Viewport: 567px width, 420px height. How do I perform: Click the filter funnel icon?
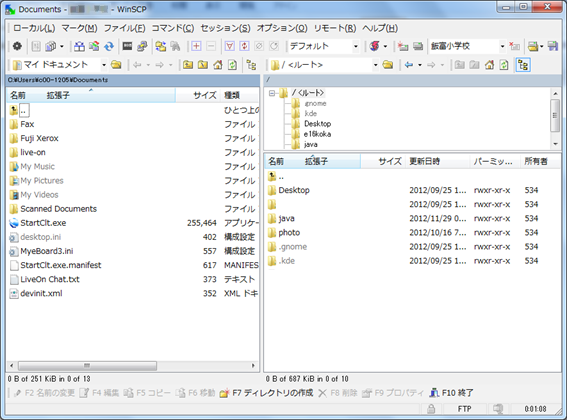click(x=230, y=46)
